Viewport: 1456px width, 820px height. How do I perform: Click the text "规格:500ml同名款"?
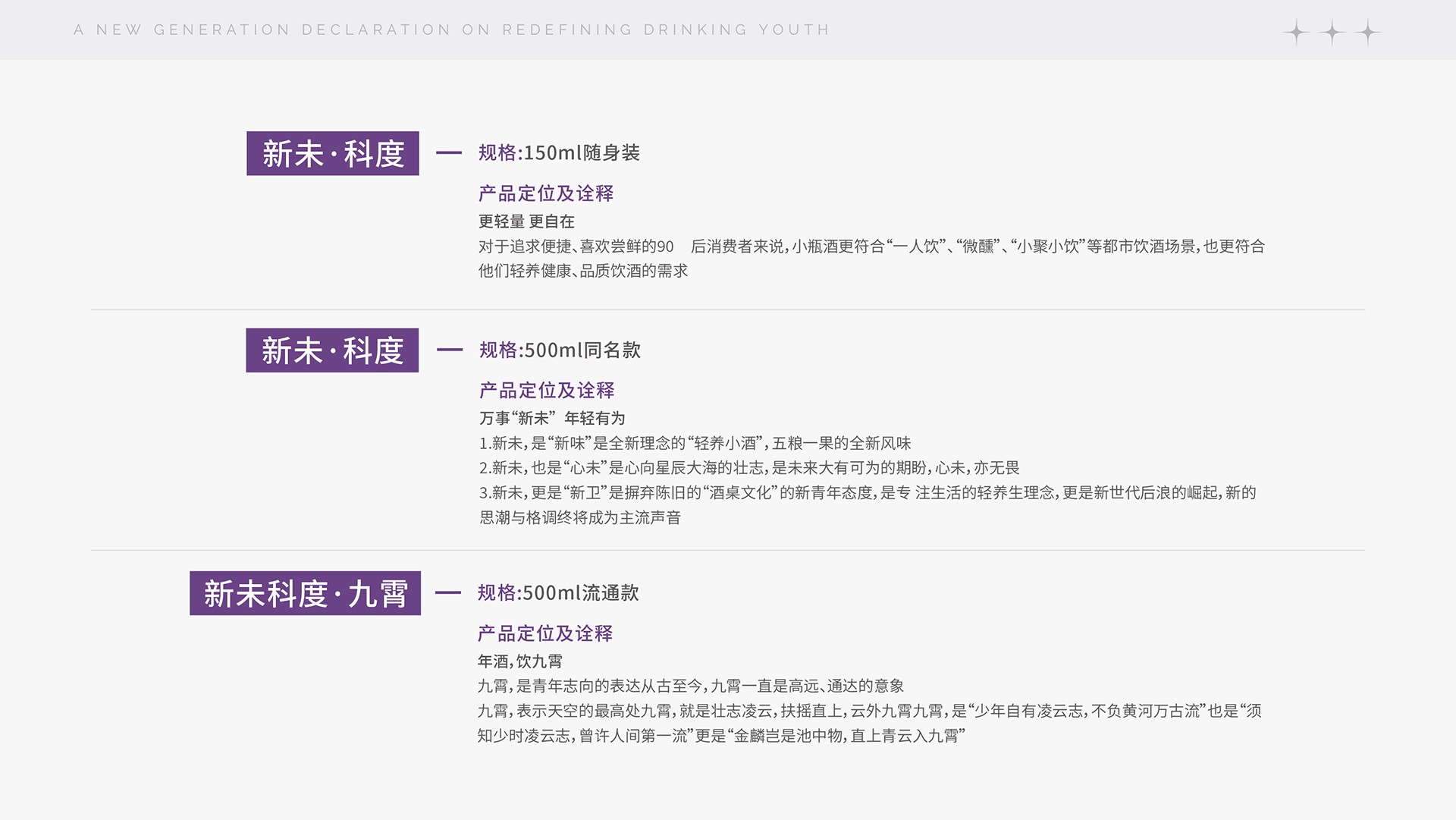(x=560, y=350)
